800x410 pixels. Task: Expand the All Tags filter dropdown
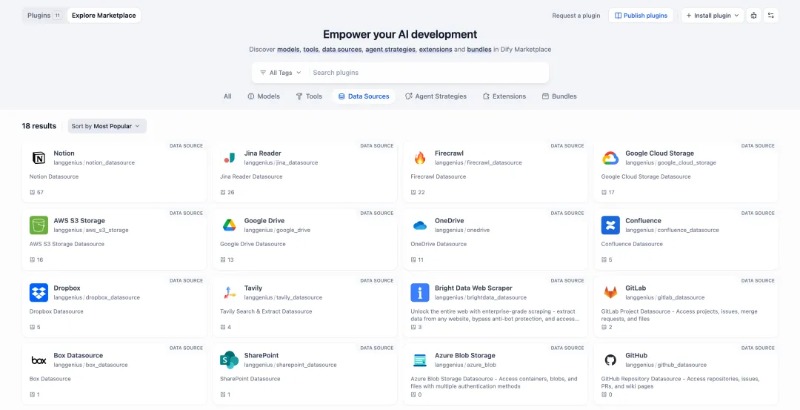[x=279, y=72]
